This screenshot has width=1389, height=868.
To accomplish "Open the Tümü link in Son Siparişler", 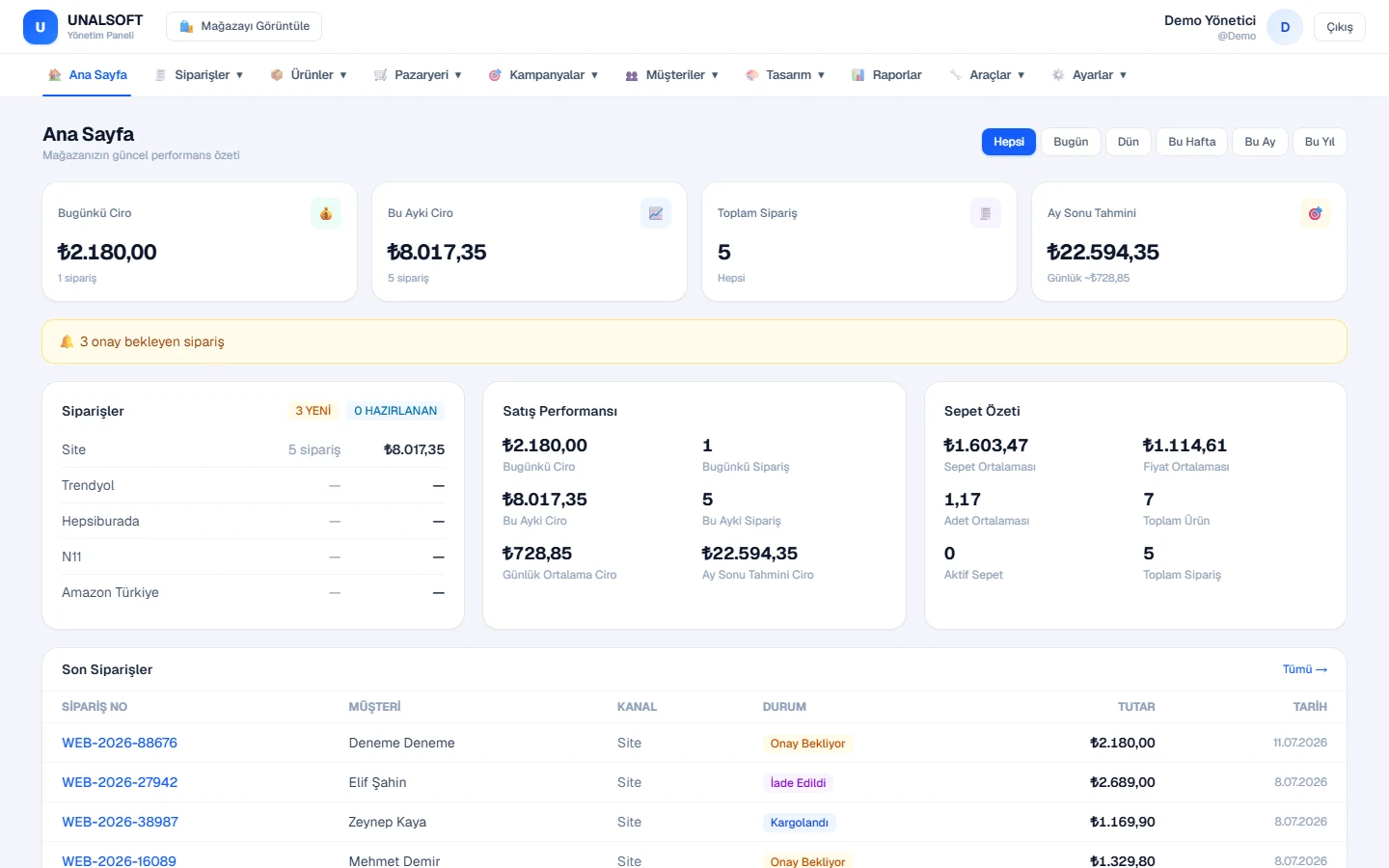I will point(1304,669).
